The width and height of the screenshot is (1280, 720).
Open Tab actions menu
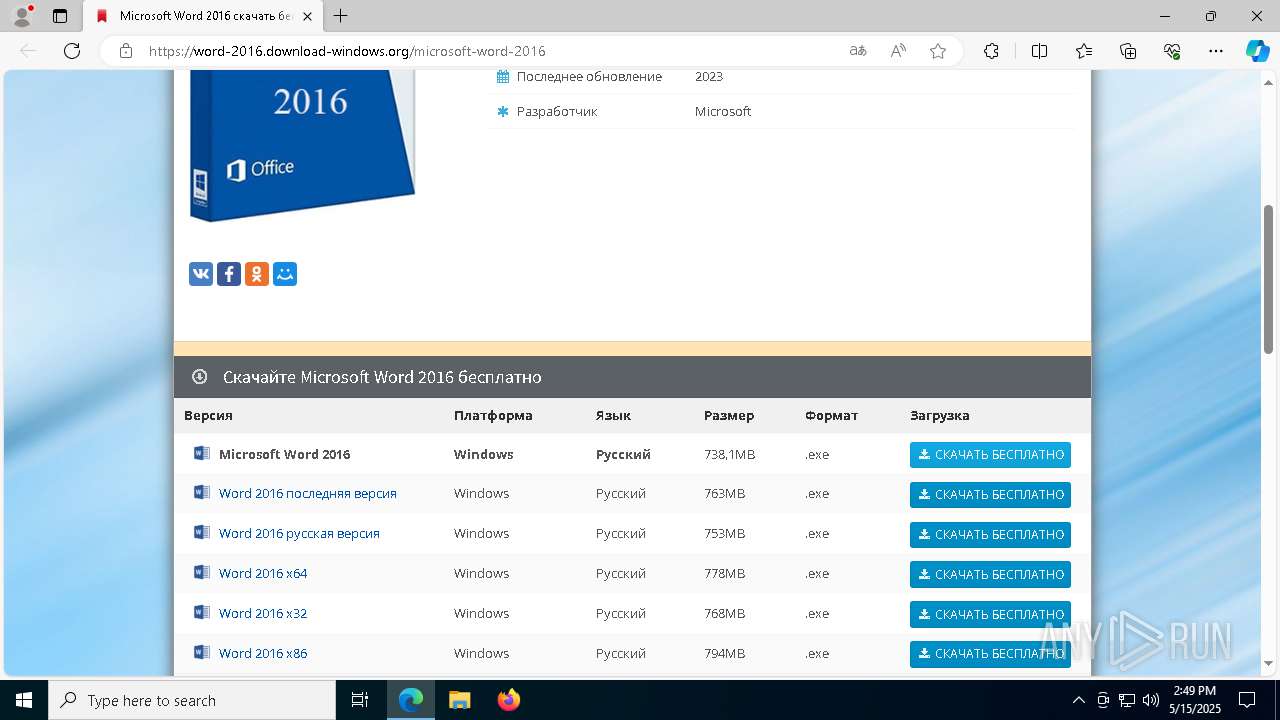[60, 16]
